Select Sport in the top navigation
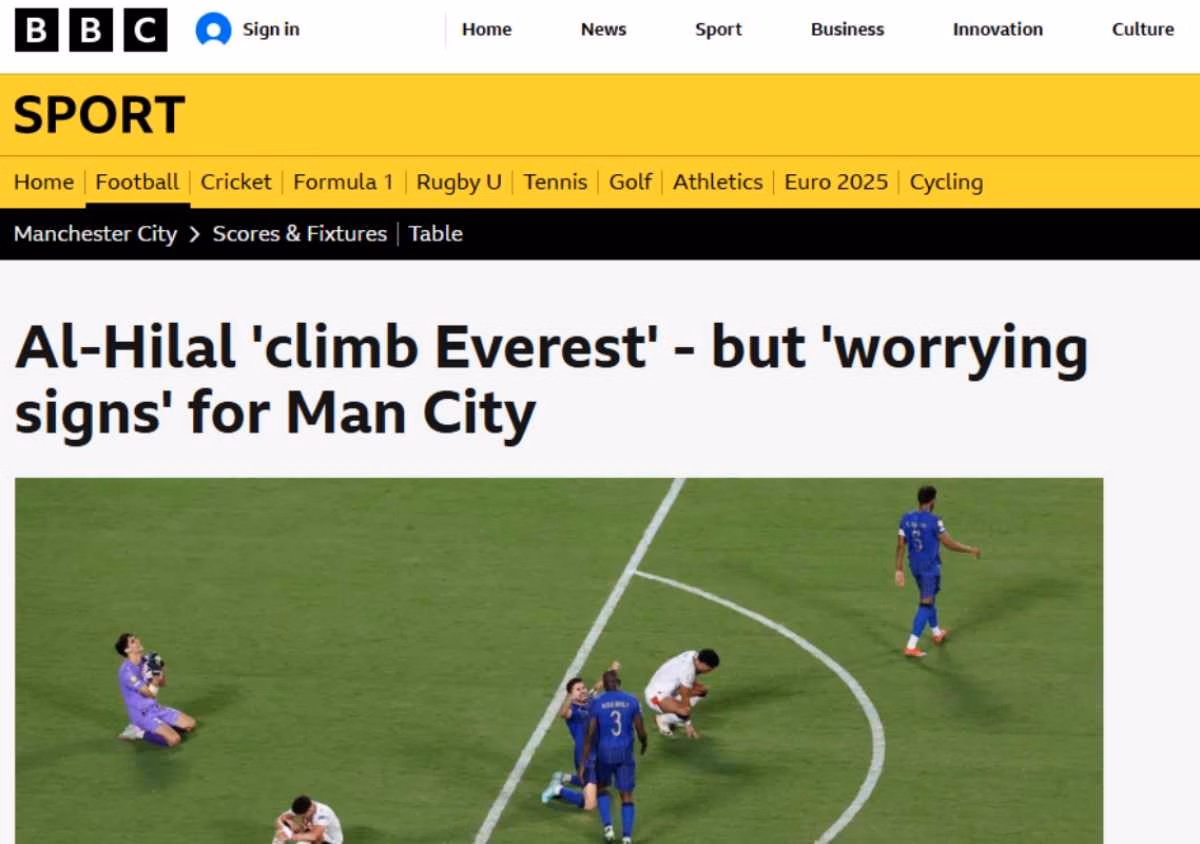This screenshot has width=1200, height=844. pyautogui.click(x=719, y=30)
